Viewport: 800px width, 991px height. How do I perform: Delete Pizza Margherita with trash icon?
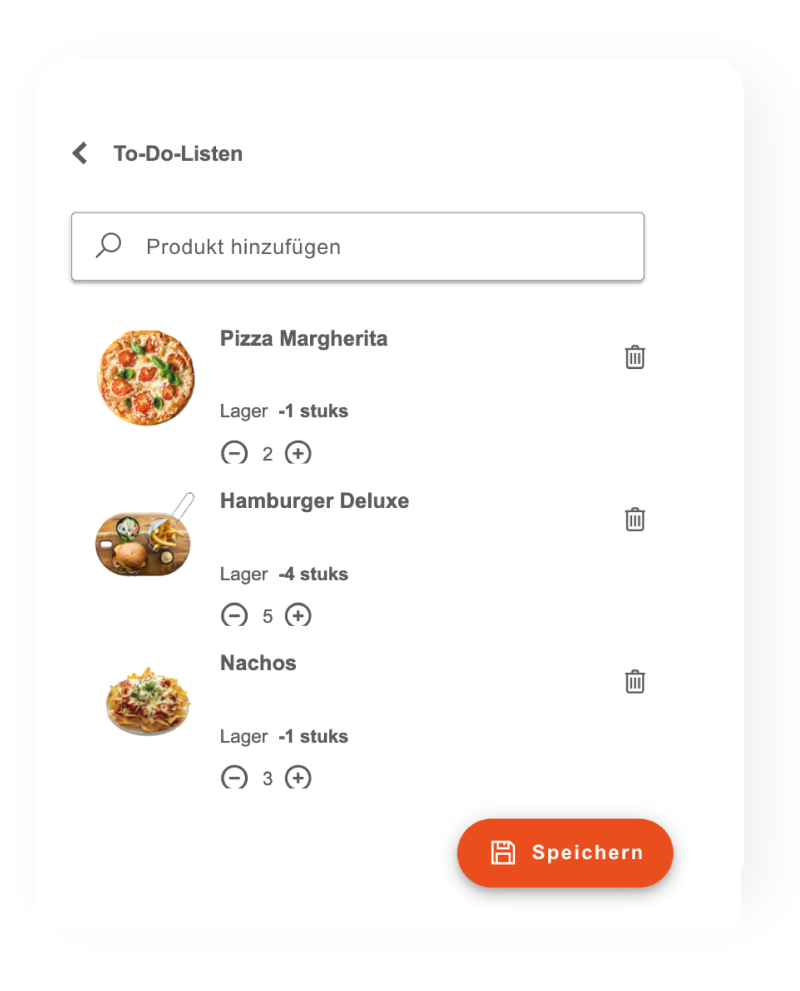click(635, 357)
